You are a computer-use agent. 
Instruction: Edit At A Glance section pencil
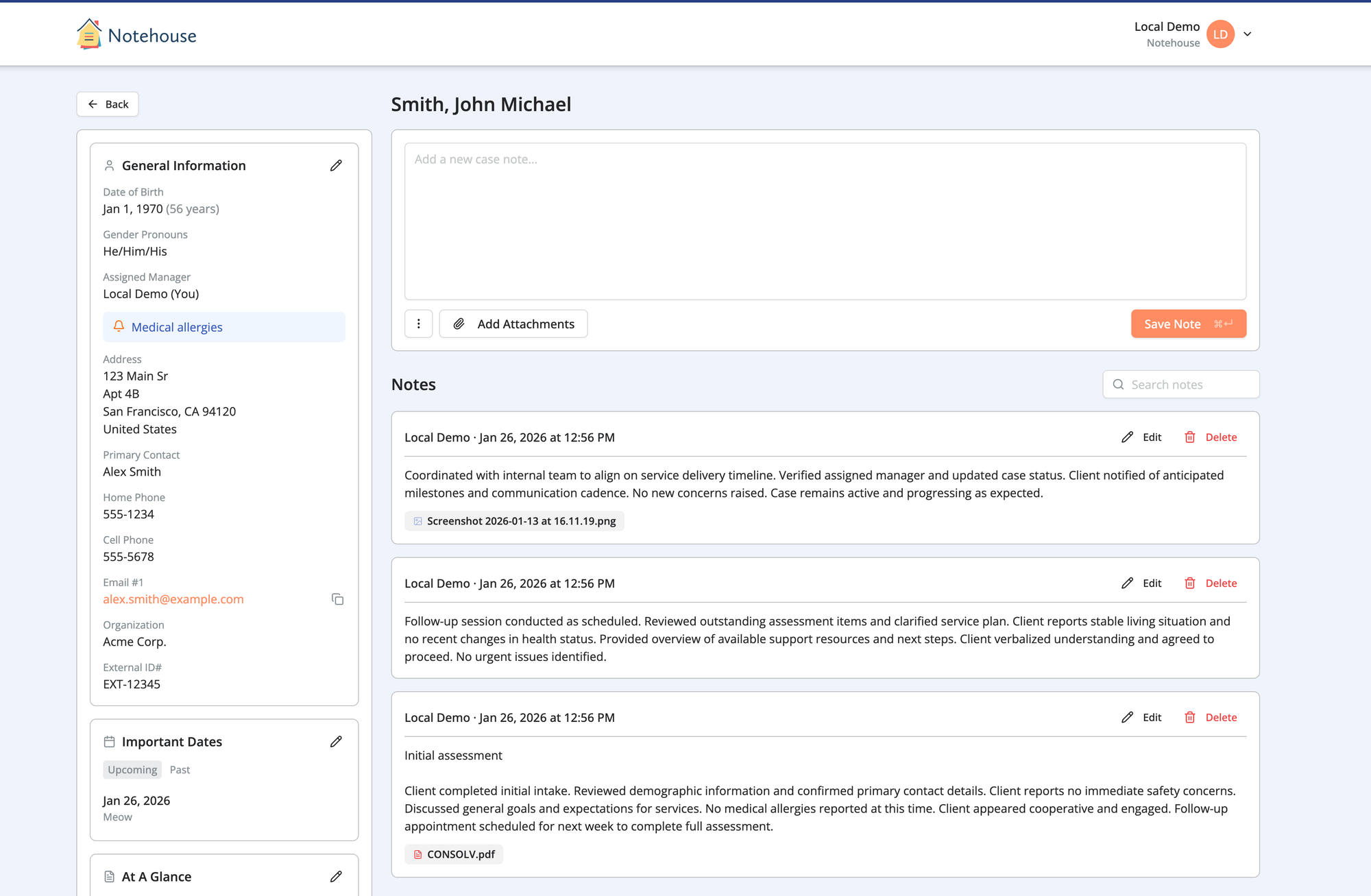pos(336,877)
